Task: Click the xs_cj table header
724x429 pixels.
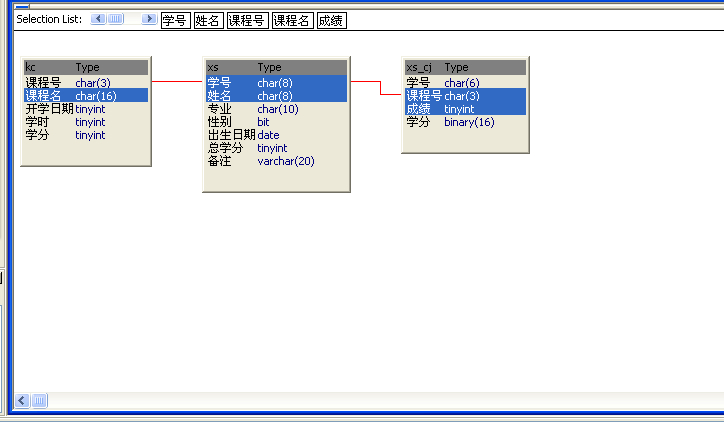Action: (465, 67)
